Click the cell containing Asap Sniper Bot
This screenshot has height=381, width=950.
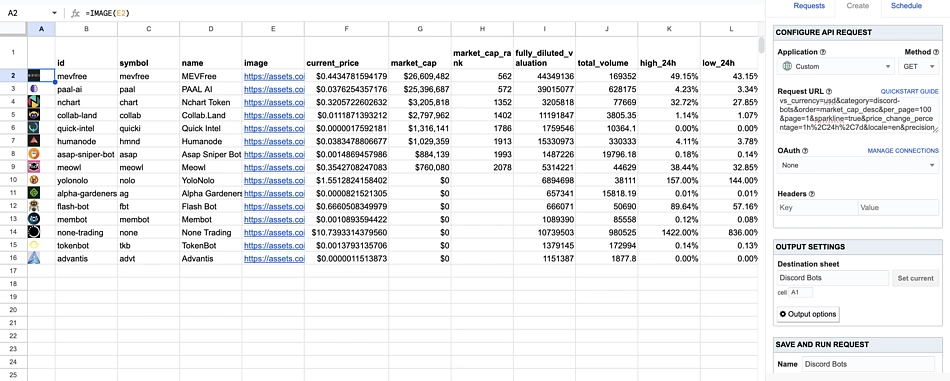[211, 154]
